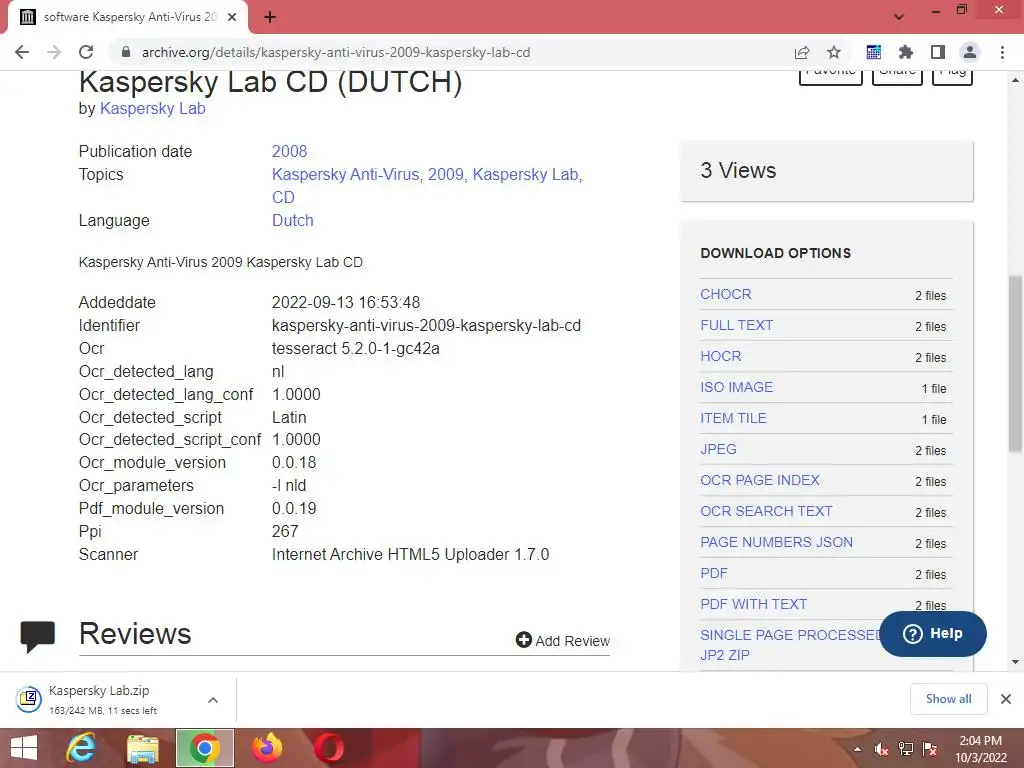Viewport: 1024px width, 768px height.
Task: Download the FULL TEXT files
Action: tap(737, 325)
